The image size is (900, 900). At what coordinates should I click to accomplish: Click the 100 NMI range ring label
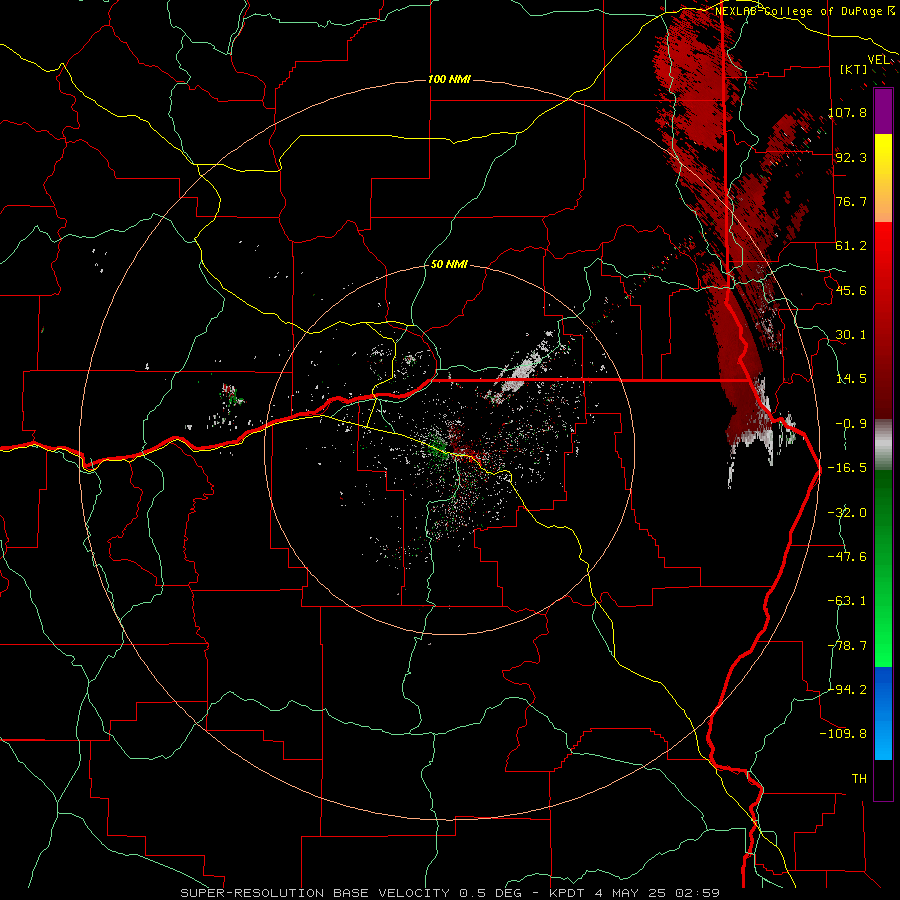click(449, 79)
